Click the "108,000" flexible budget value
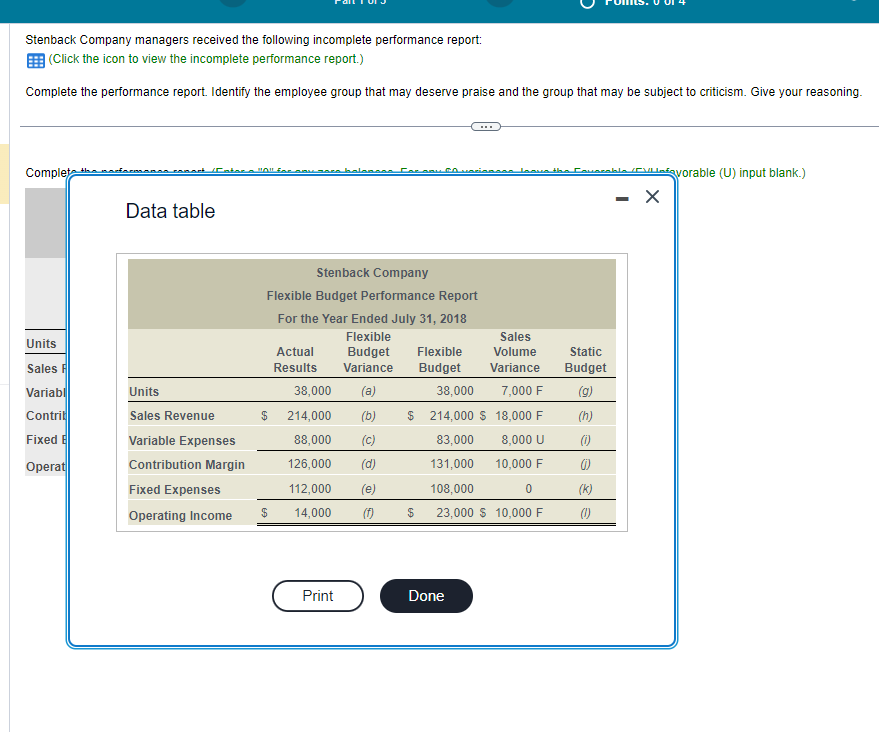879x732 pixels. [452, 489]
